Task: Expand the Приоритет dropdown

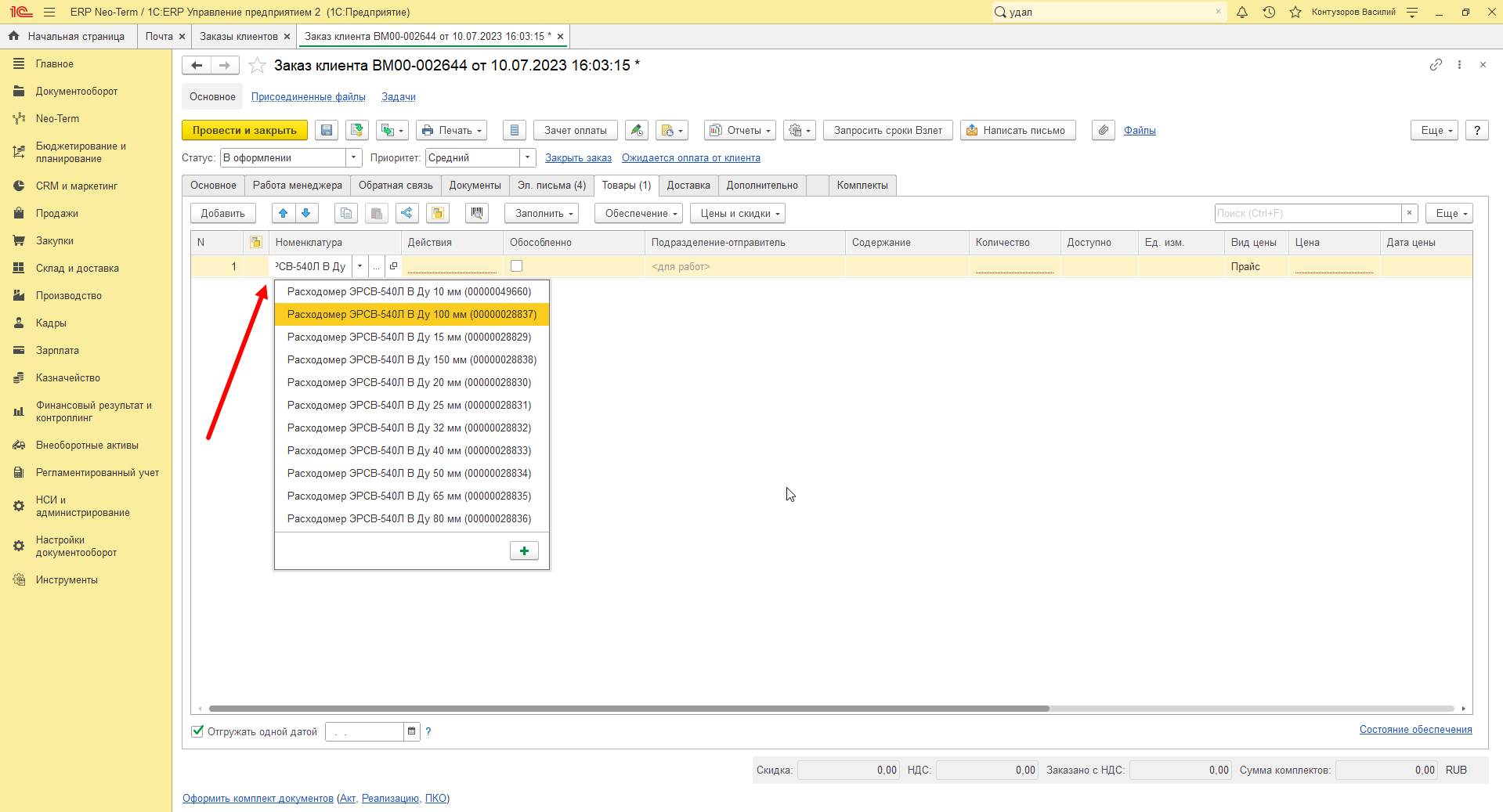Action: [528, 158]
